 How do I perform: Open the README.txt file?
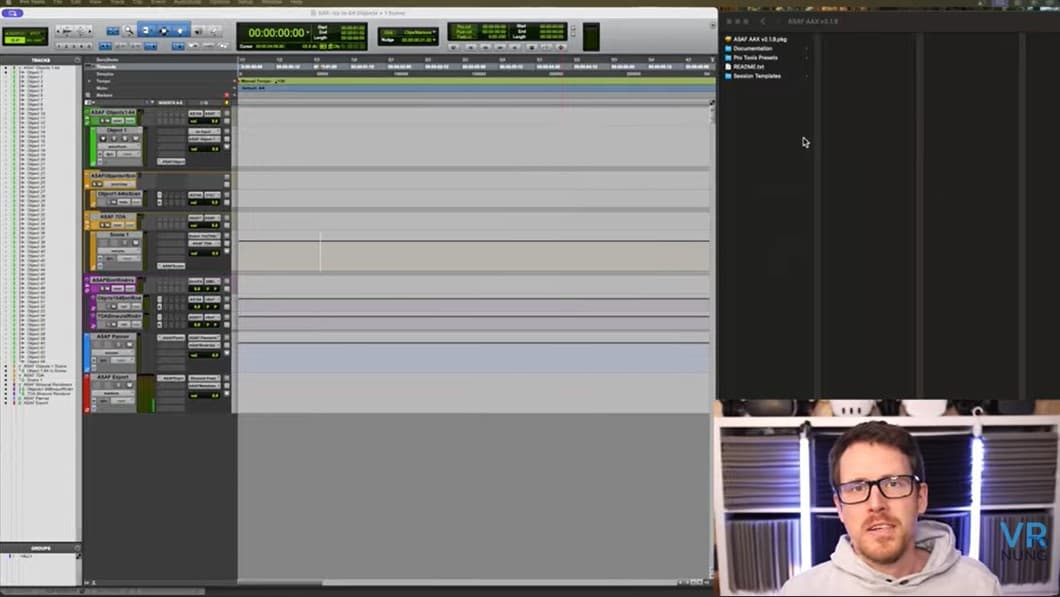pos(748,67)
